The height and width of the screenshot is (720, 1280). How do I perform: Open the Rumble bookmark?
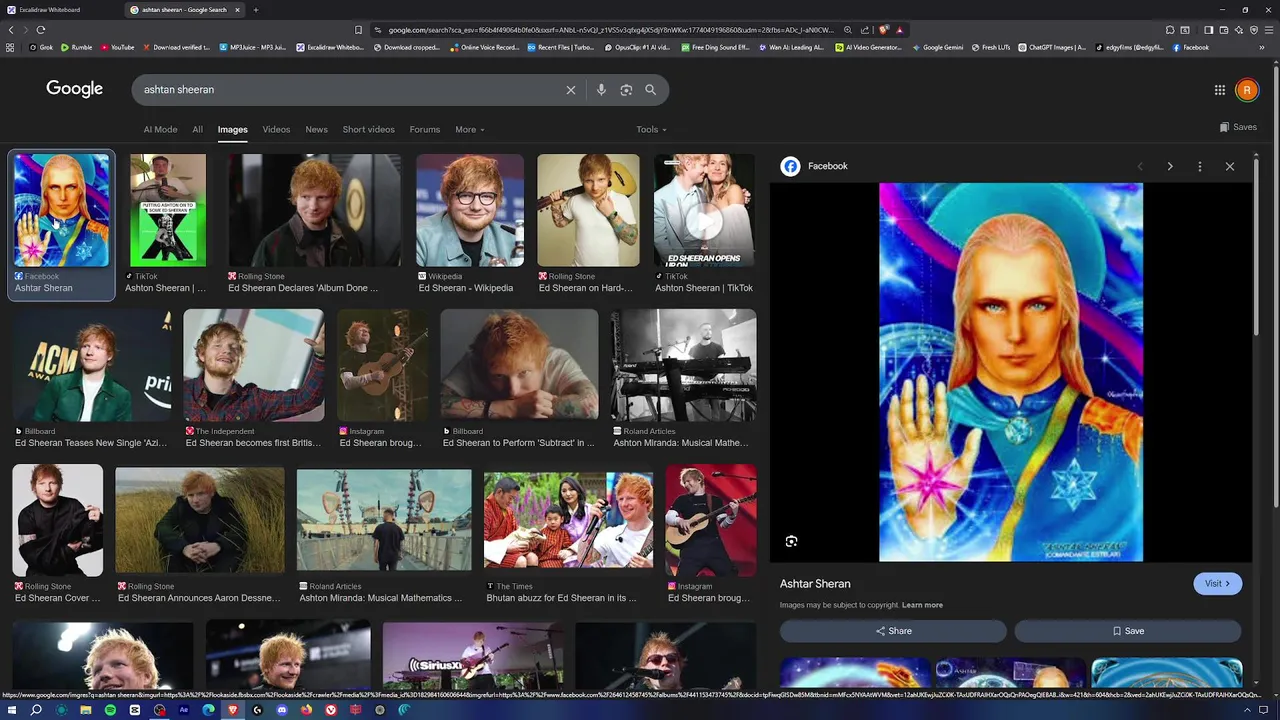point(76,47)
